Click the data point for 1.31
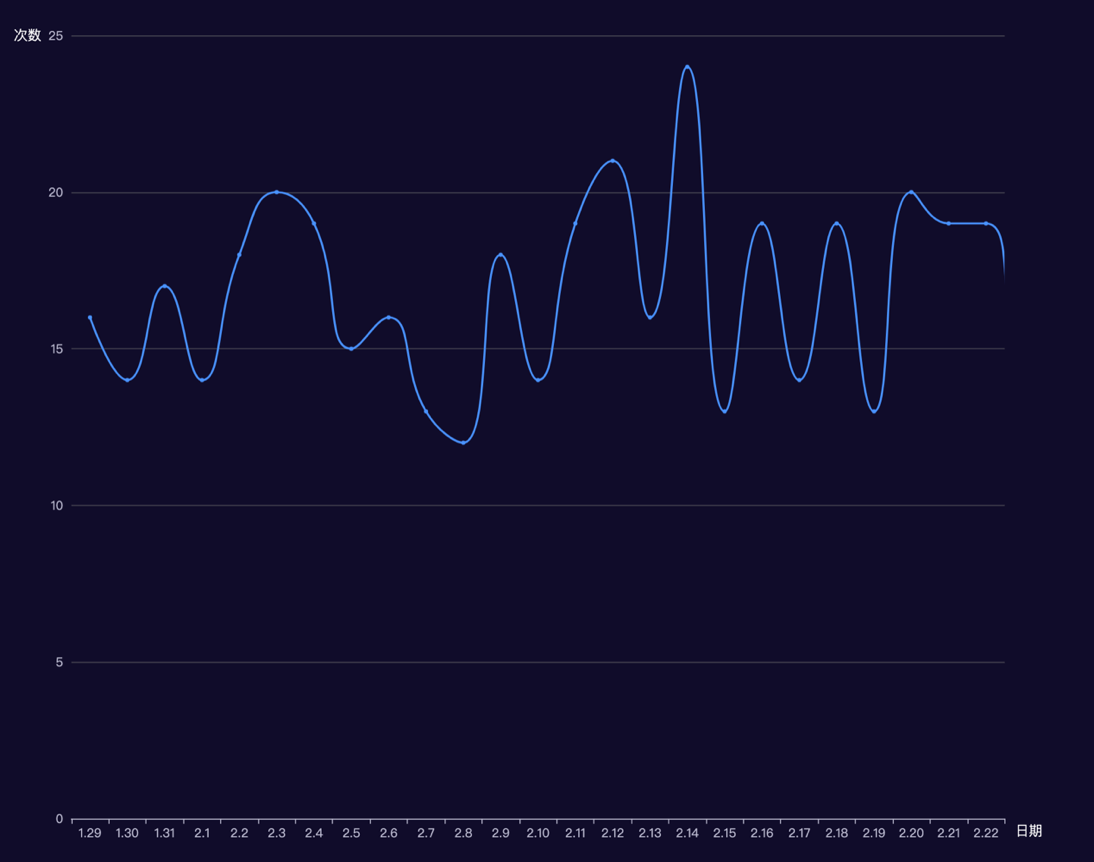 (x=165, y=286)
